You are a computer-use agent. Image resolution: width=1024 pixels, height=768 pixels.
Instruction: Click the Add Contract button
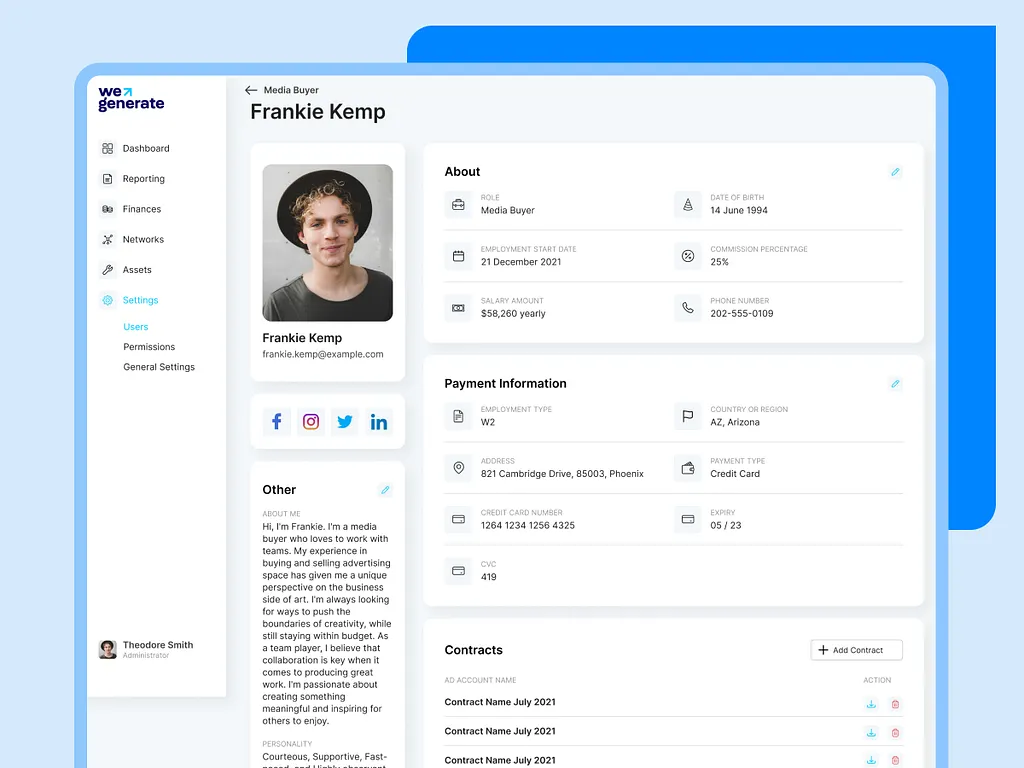point(856,650)
